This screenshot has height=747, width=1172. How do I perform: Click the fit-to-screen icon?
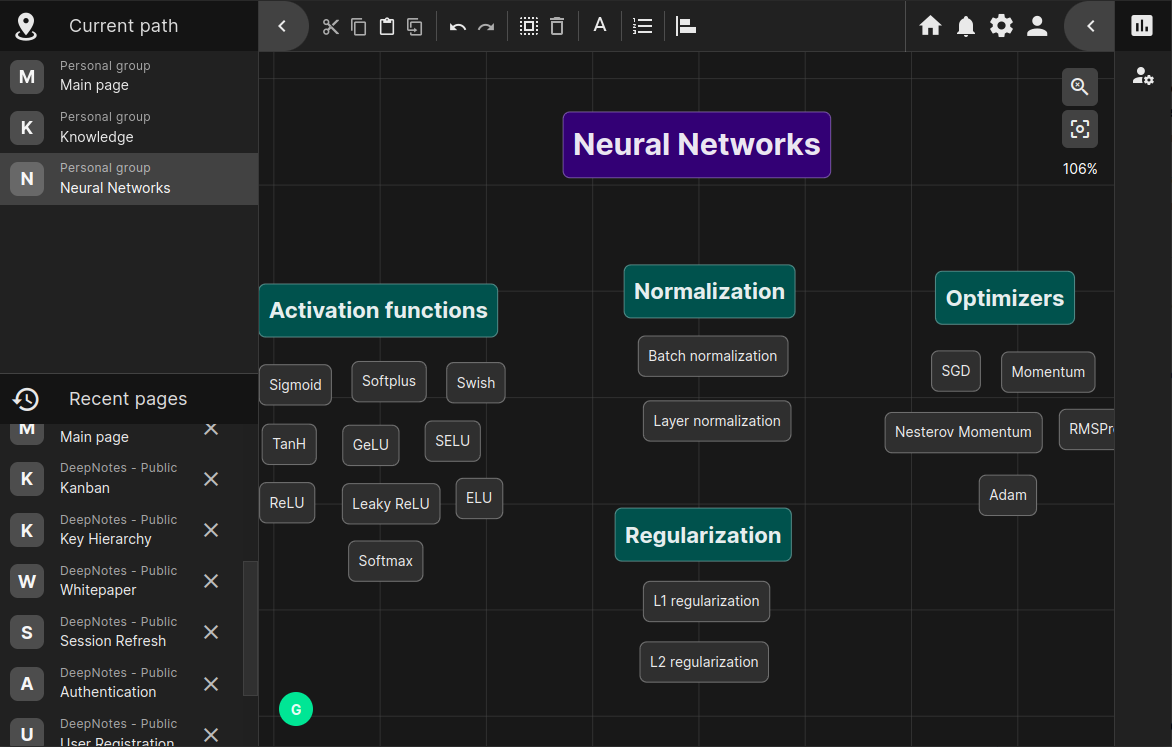pyautogui.click(x=1079, y=129)
